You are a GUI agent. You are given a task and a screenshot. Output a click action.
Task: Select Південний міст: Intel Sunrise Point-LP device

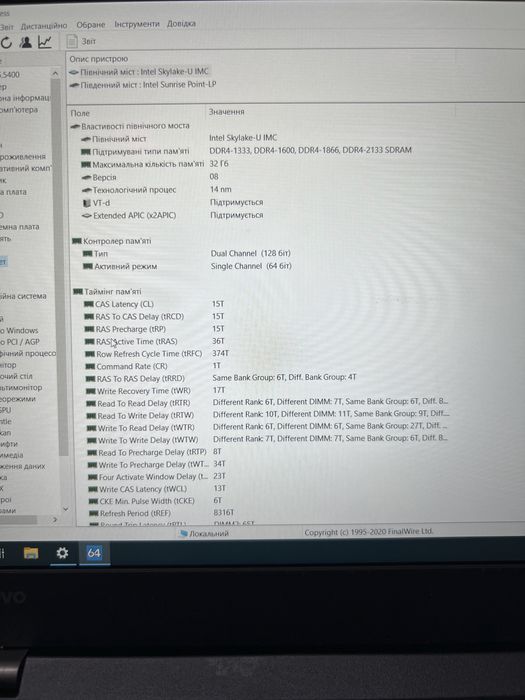[x=143, y=84]
